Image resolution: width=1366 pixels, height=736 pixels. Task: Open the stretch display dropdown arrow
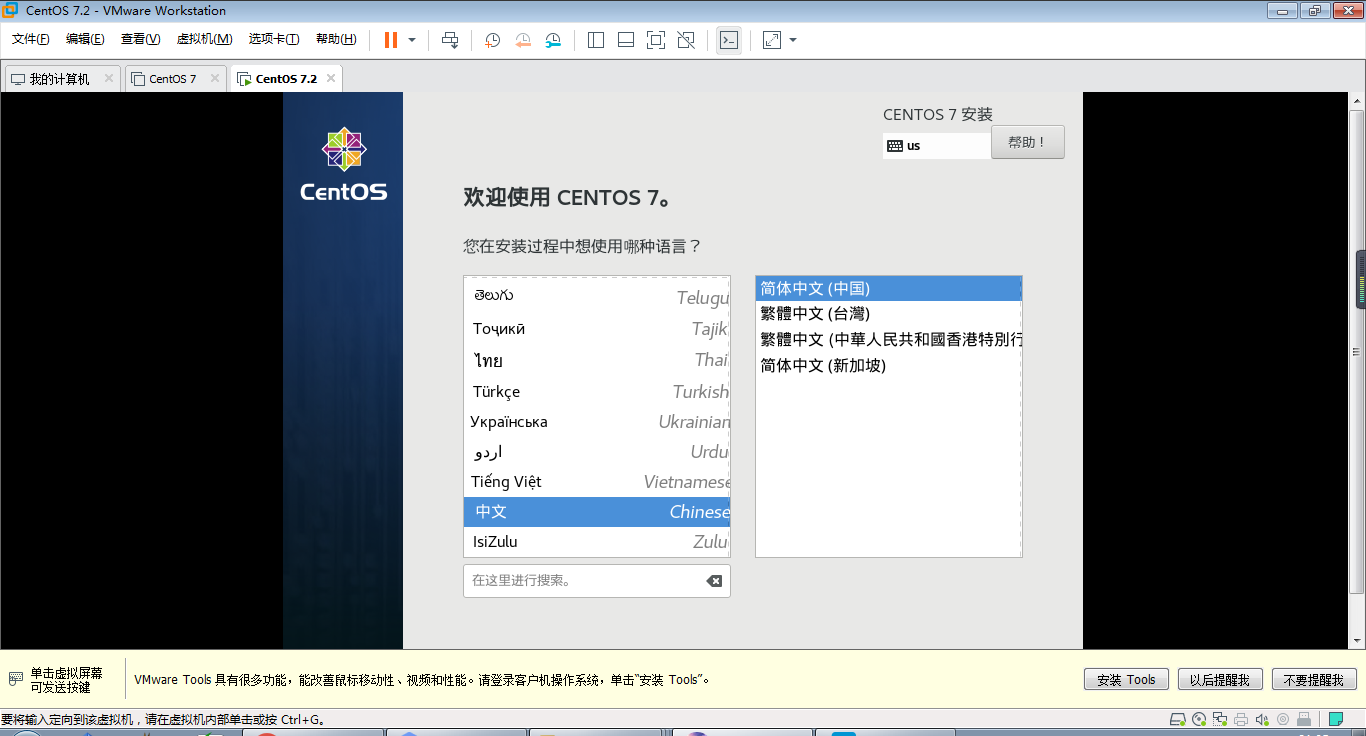793,40
